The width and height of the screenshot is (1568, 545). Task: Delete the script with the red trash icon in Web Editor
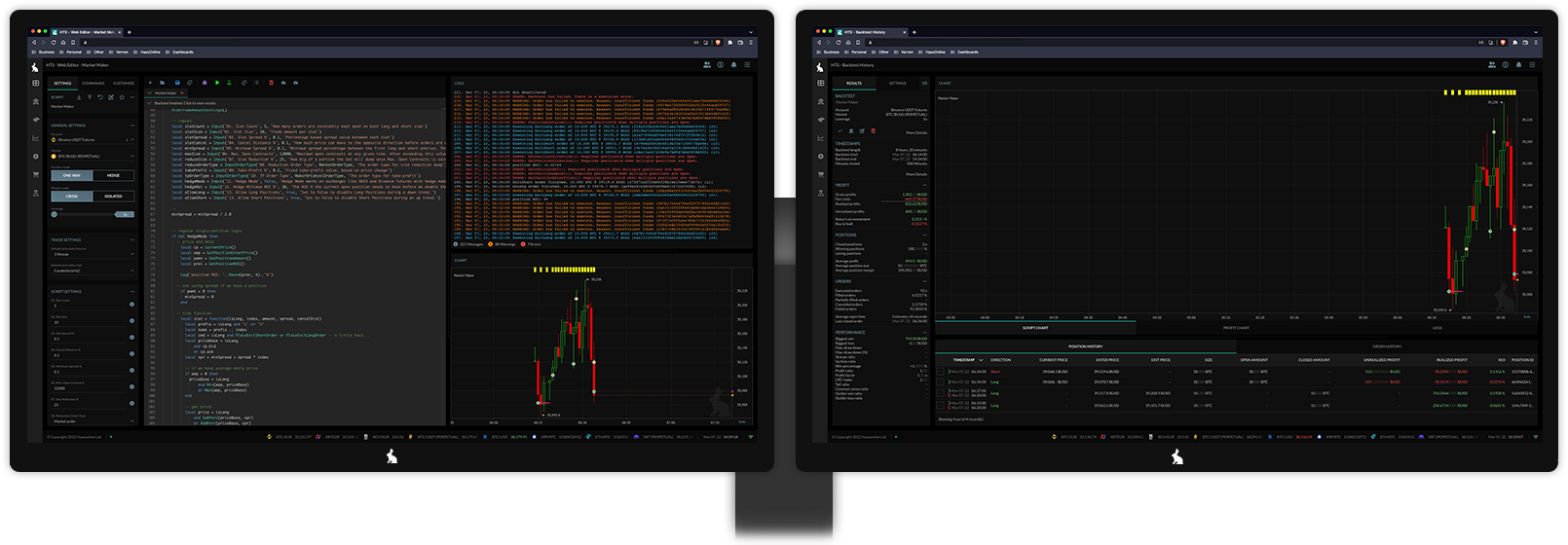tap(272, 83)
